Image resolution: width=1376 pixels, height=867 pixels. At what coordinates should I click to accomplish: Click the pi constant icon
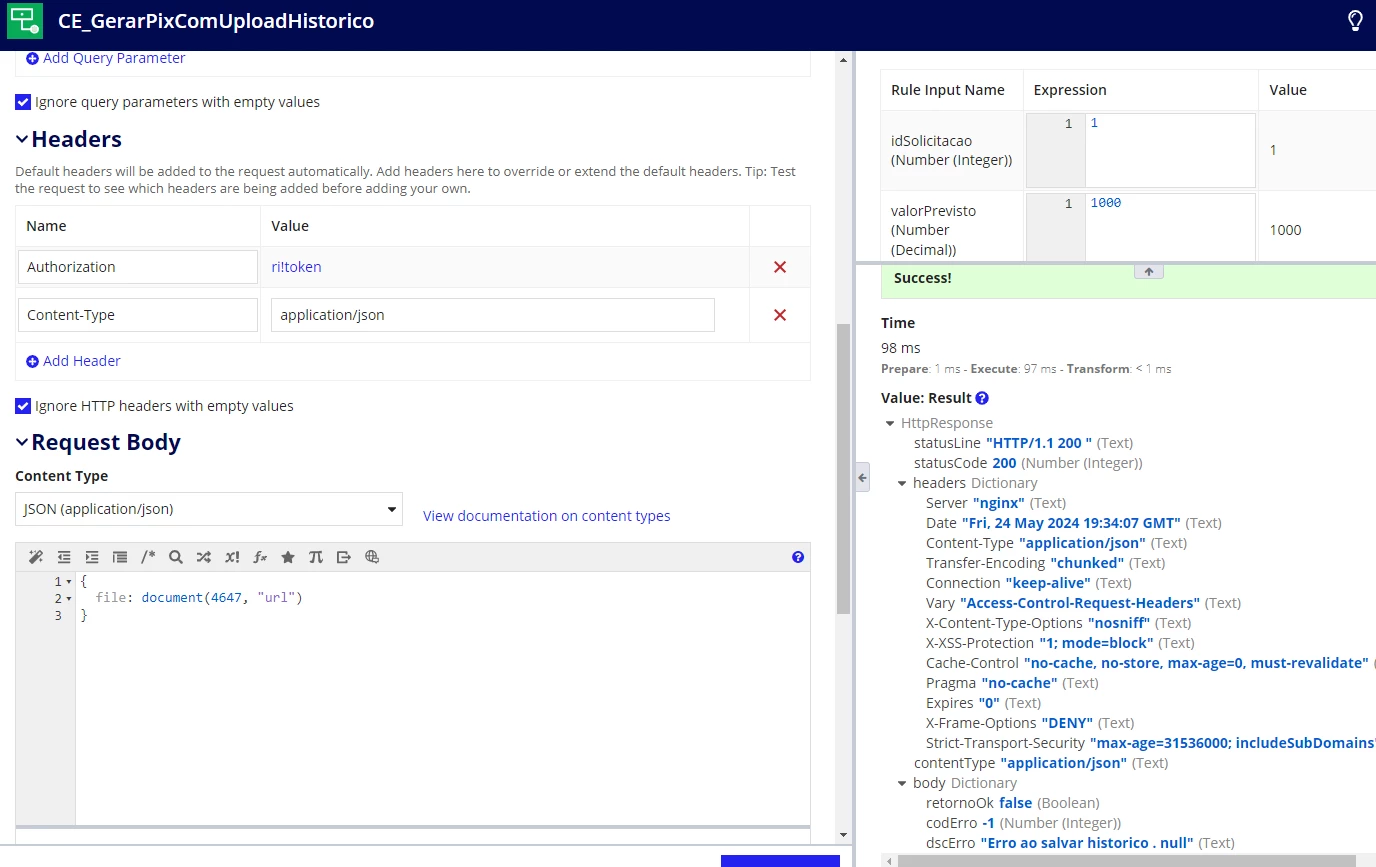pyautogui.click(x=316, y=557)
